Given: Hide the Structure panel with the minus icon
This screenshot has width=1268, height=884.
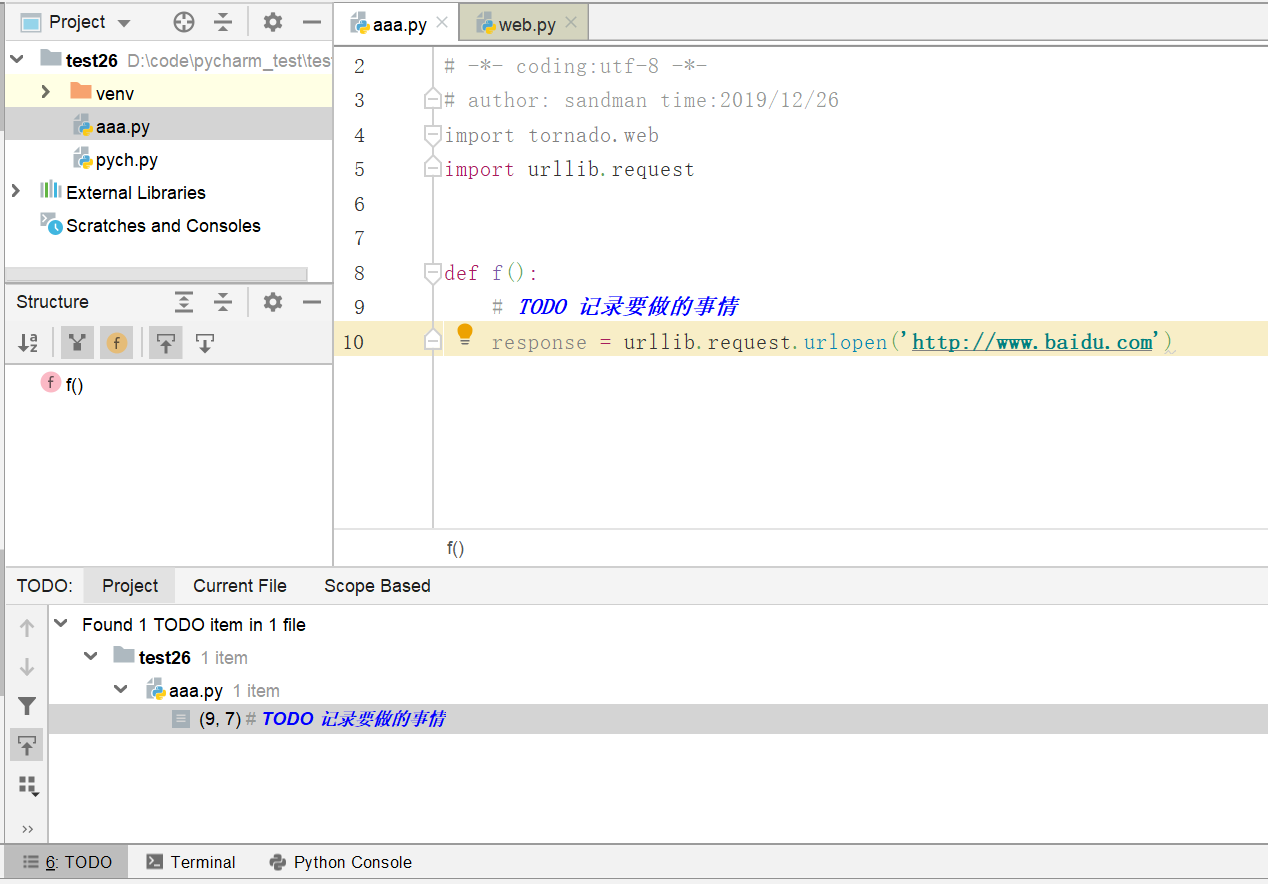Looking at the screenshot, I should tap(312, 302).
